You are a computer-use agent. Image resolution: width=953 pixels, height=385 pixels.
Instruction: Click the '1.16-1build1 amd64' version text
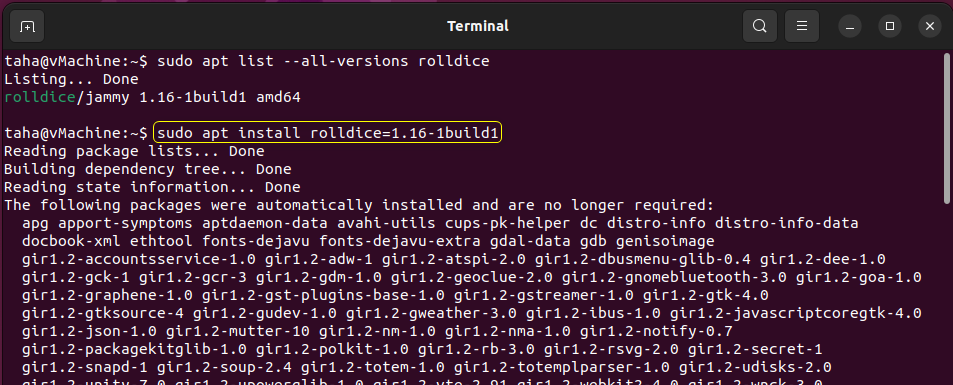(219, 97)
